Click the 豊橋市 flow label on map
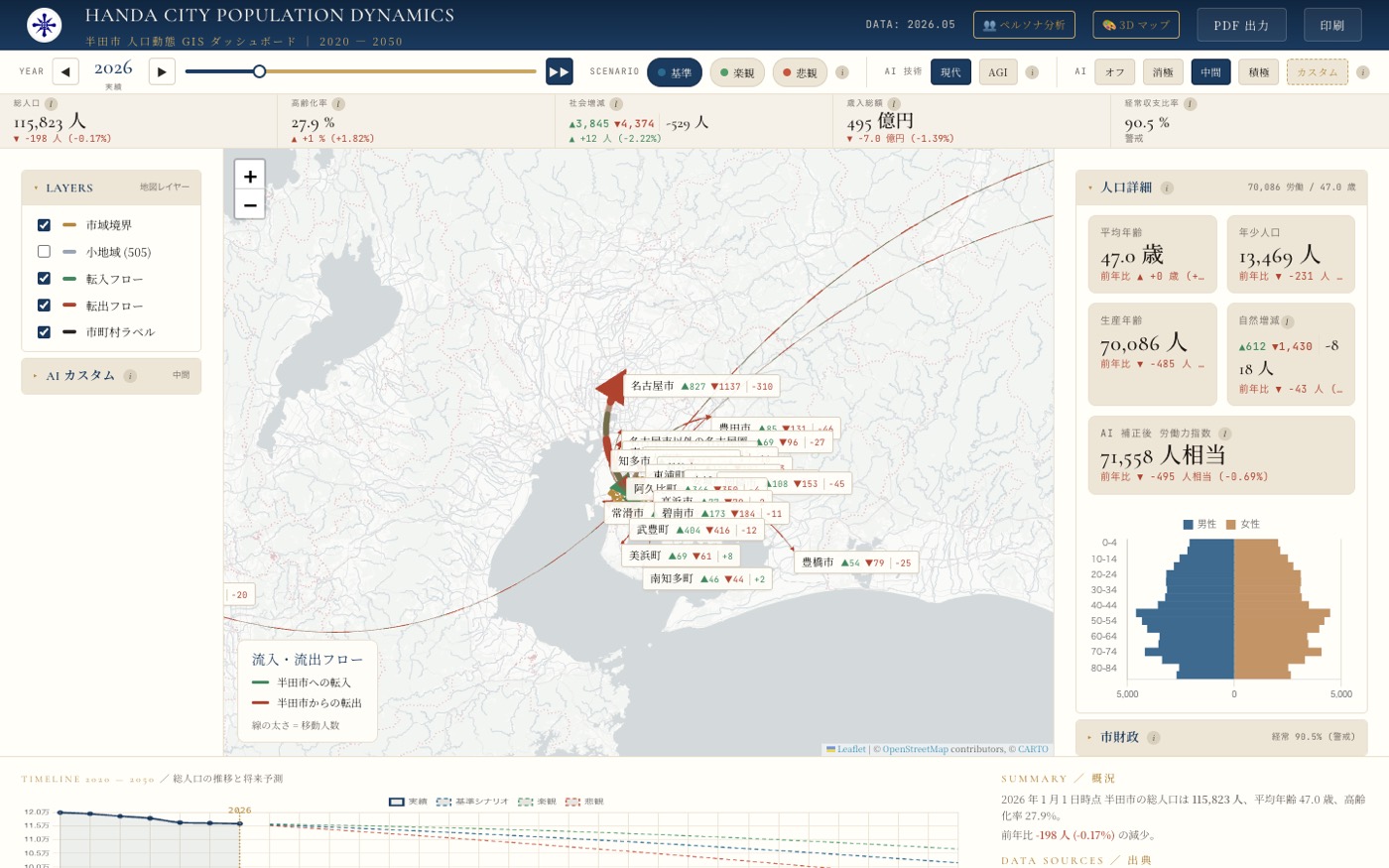1389x868 pixels. (857, 562)
